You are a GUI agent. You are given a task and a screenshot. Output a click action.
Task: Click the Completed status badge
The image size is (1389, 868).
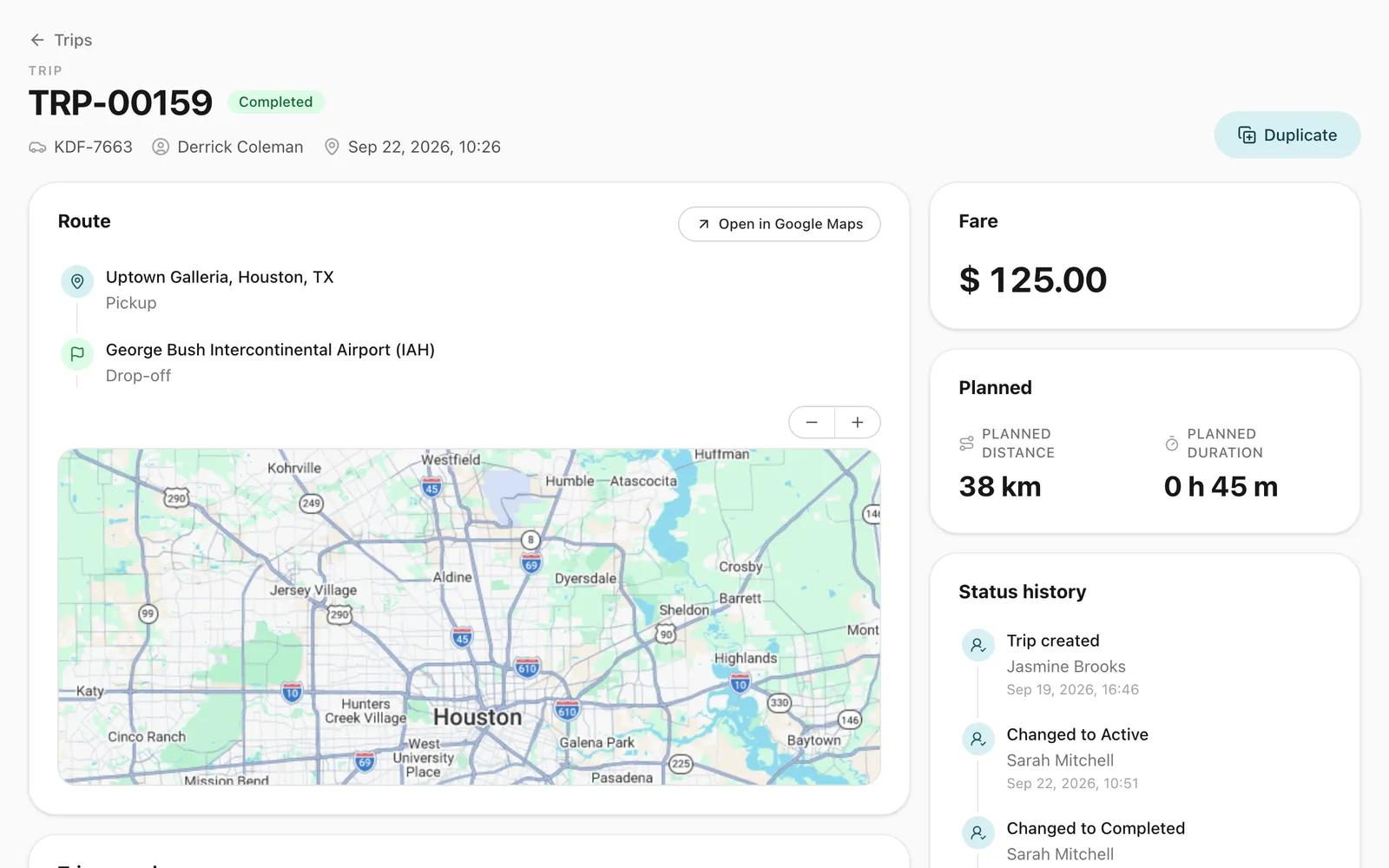click(275, 102)
